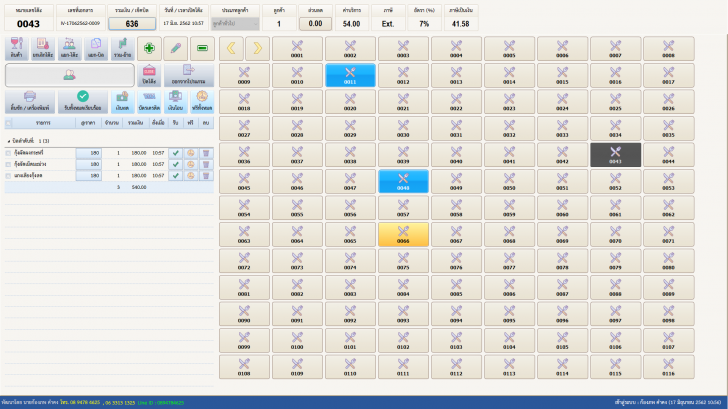Delete first order item with trash icon
Image resolution: width=728 pixels, height=409 pixels.
pos(206,153)
